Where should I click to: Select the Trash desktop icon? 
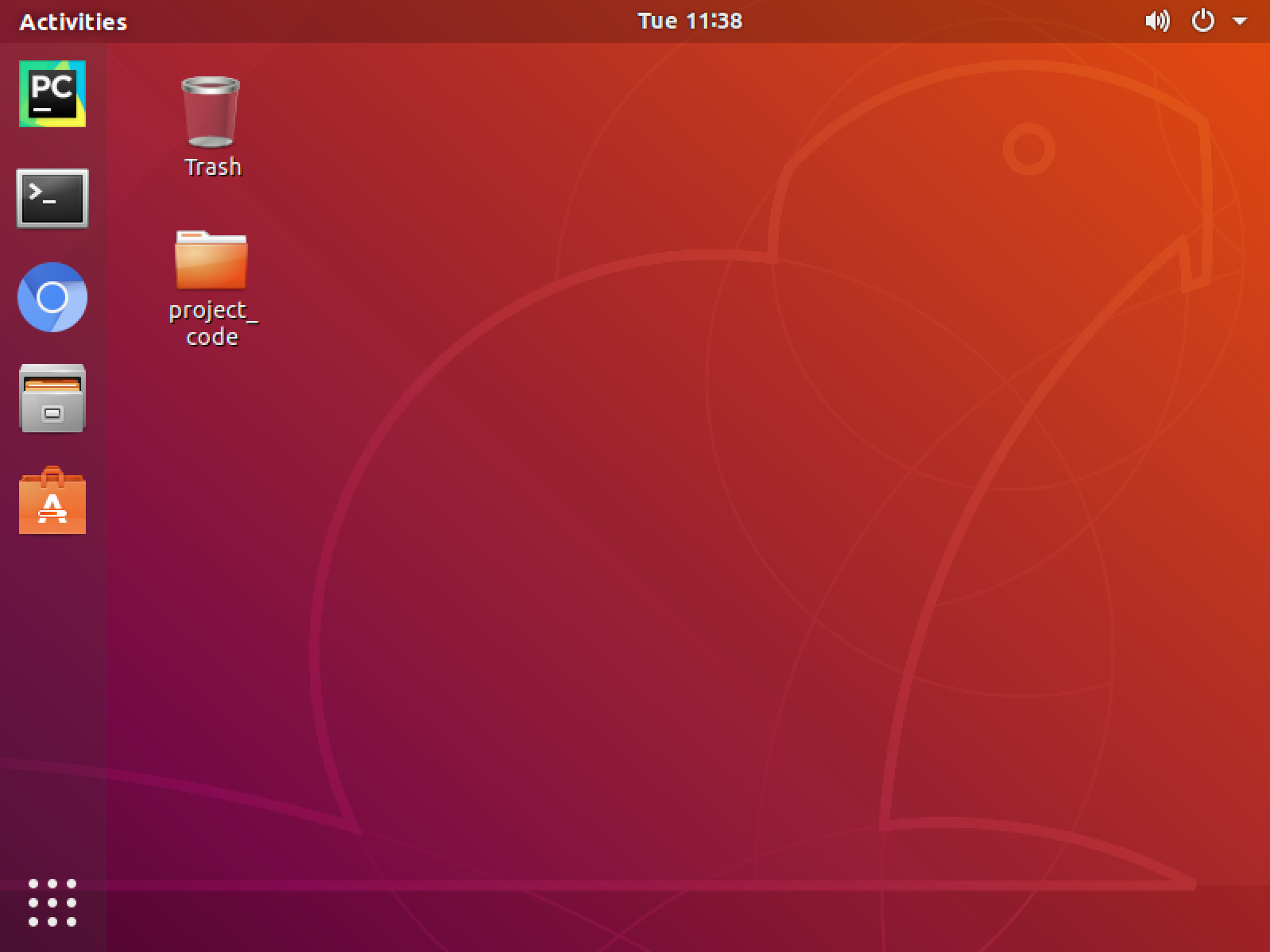click(x=211, y=112)
